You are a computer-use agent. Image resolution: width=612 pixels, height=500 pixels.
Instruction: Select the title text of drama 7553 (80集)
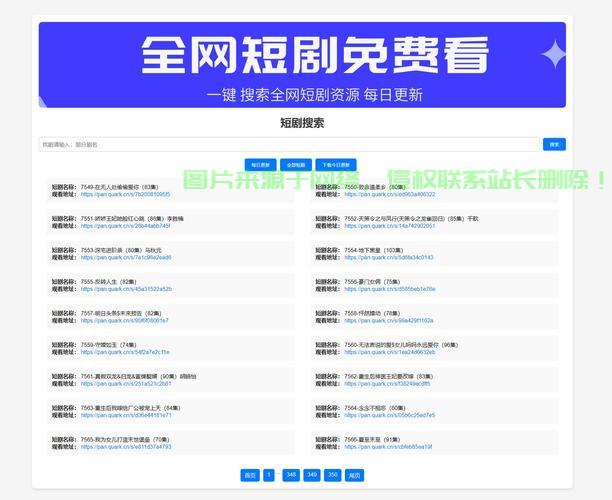click(121, 250)
